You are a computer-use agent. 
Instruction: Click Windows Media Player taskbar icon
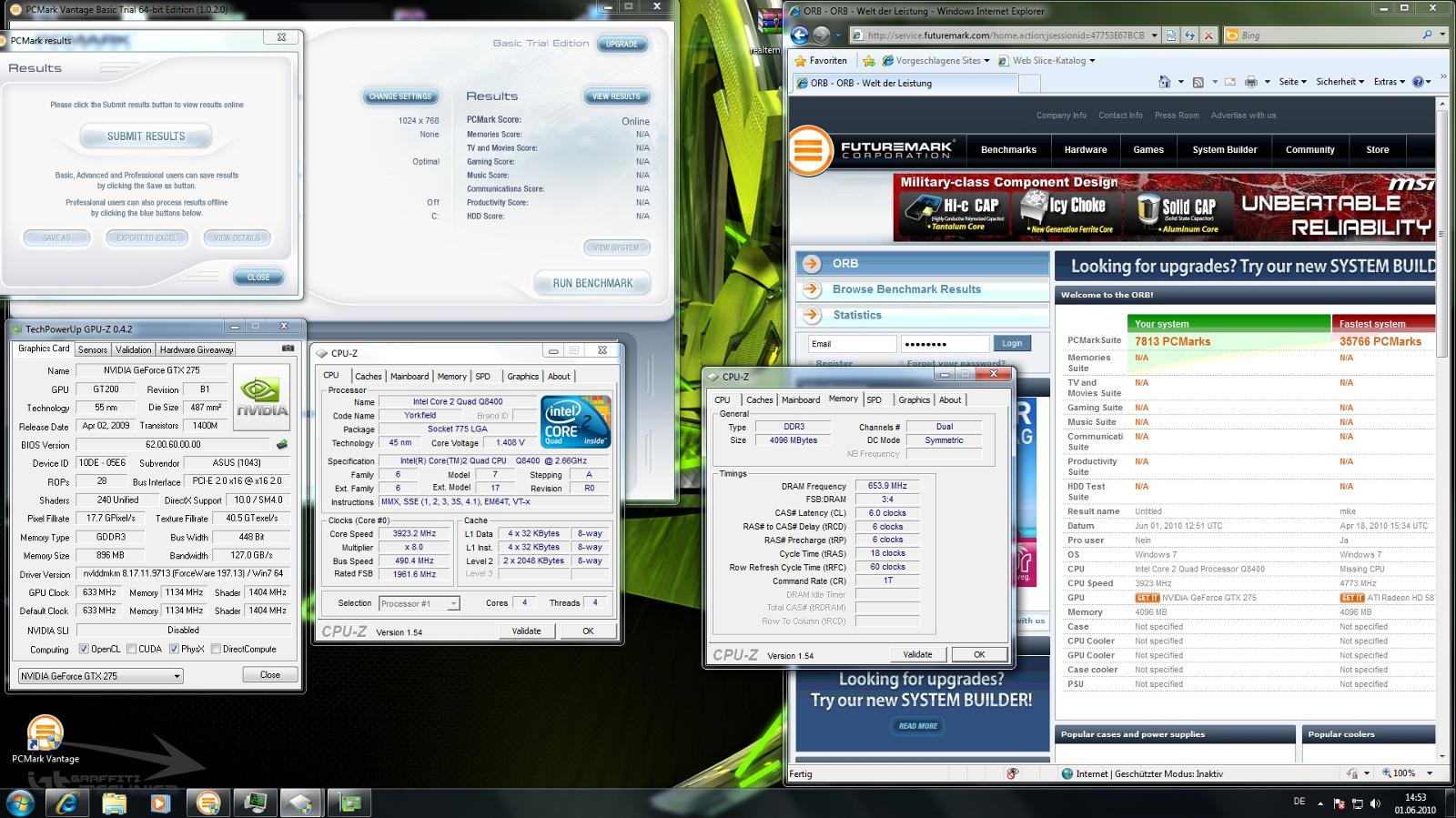pyautogui.click(x=160, y=803)
